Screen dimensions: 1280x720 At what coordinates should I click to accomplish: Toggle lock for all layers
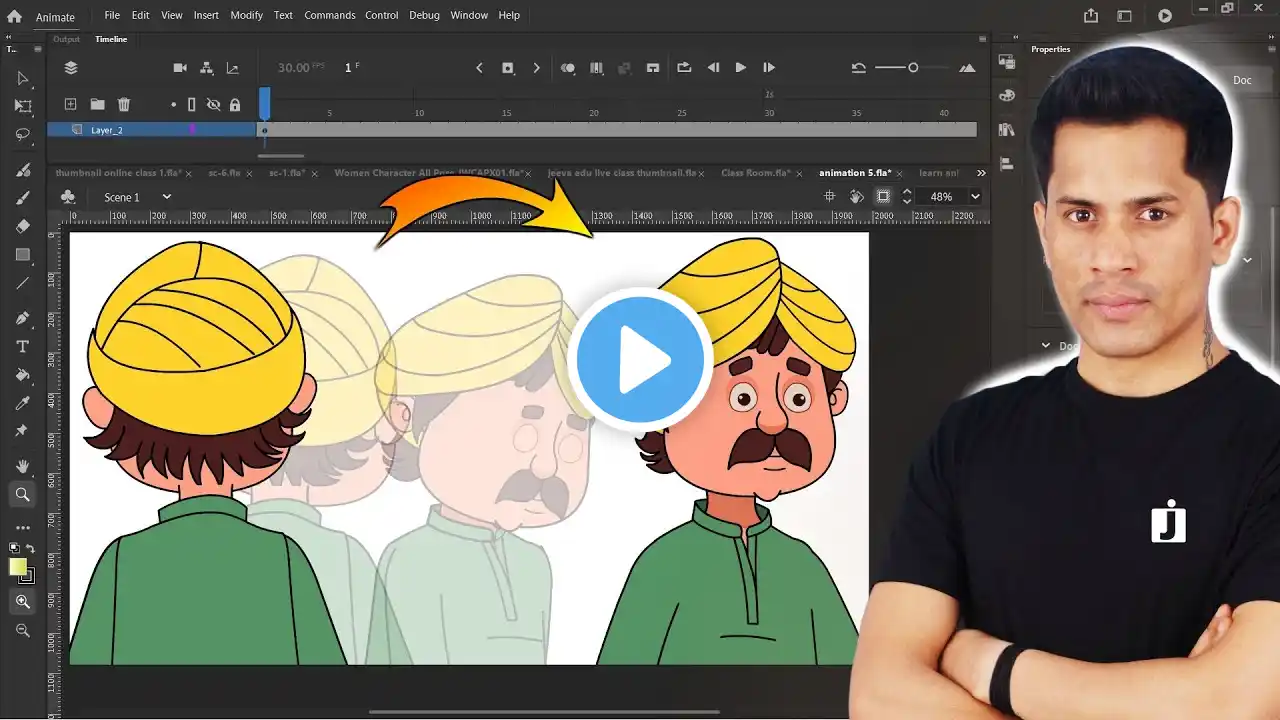tap(235, 104)
